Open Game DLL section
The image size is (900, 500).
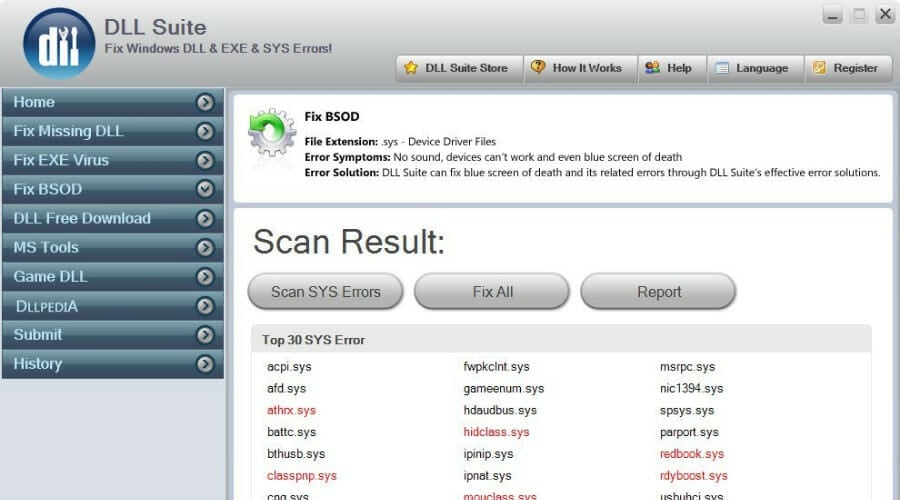tap(113, 277)
